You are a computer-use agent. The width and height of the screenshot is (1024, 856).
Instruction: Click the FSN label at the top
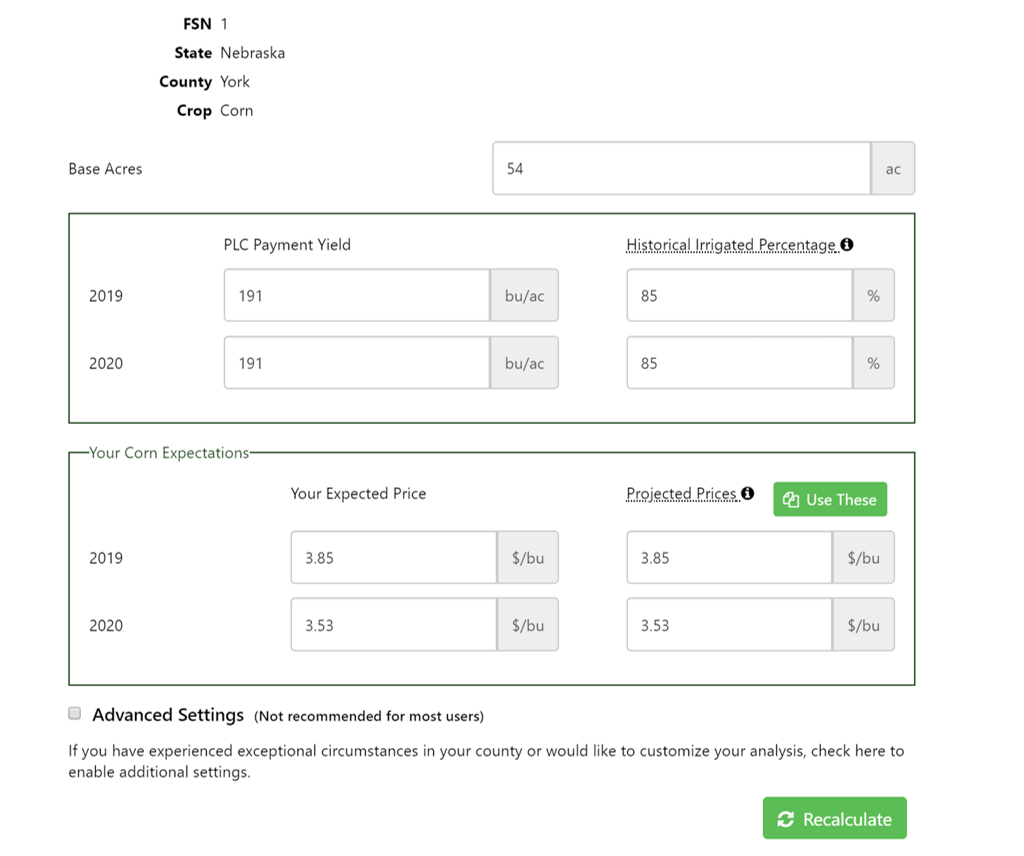(x=197, y=24)
